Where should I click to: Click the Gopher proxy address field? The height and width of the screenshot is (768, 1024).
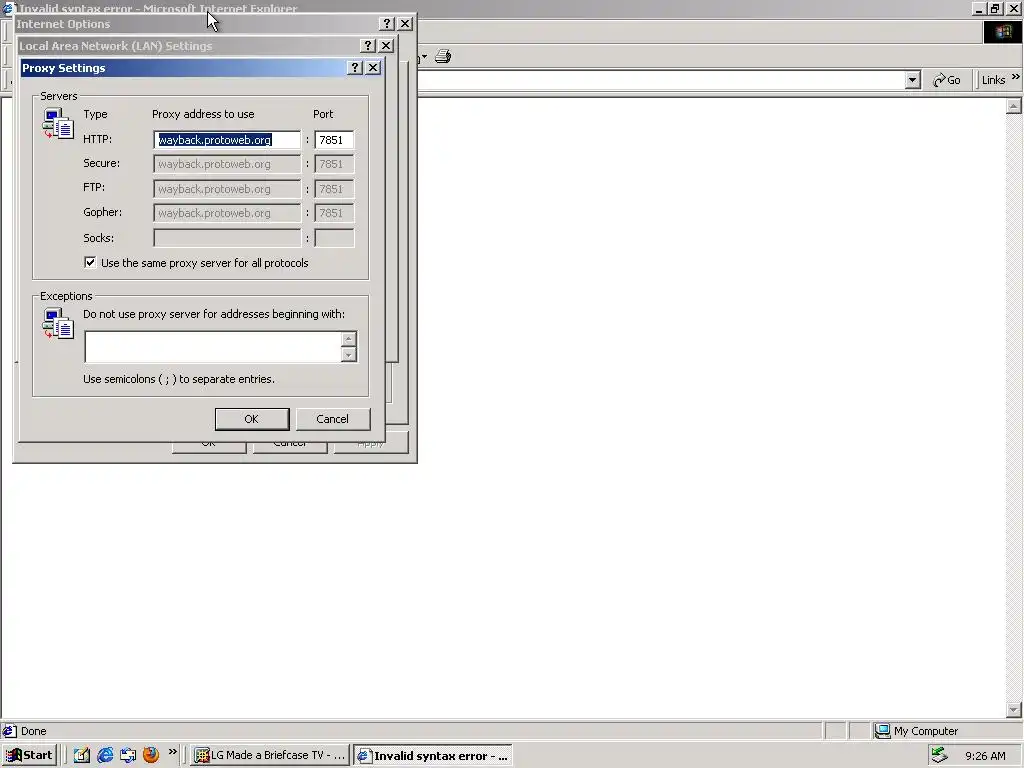tap(227, 213)
